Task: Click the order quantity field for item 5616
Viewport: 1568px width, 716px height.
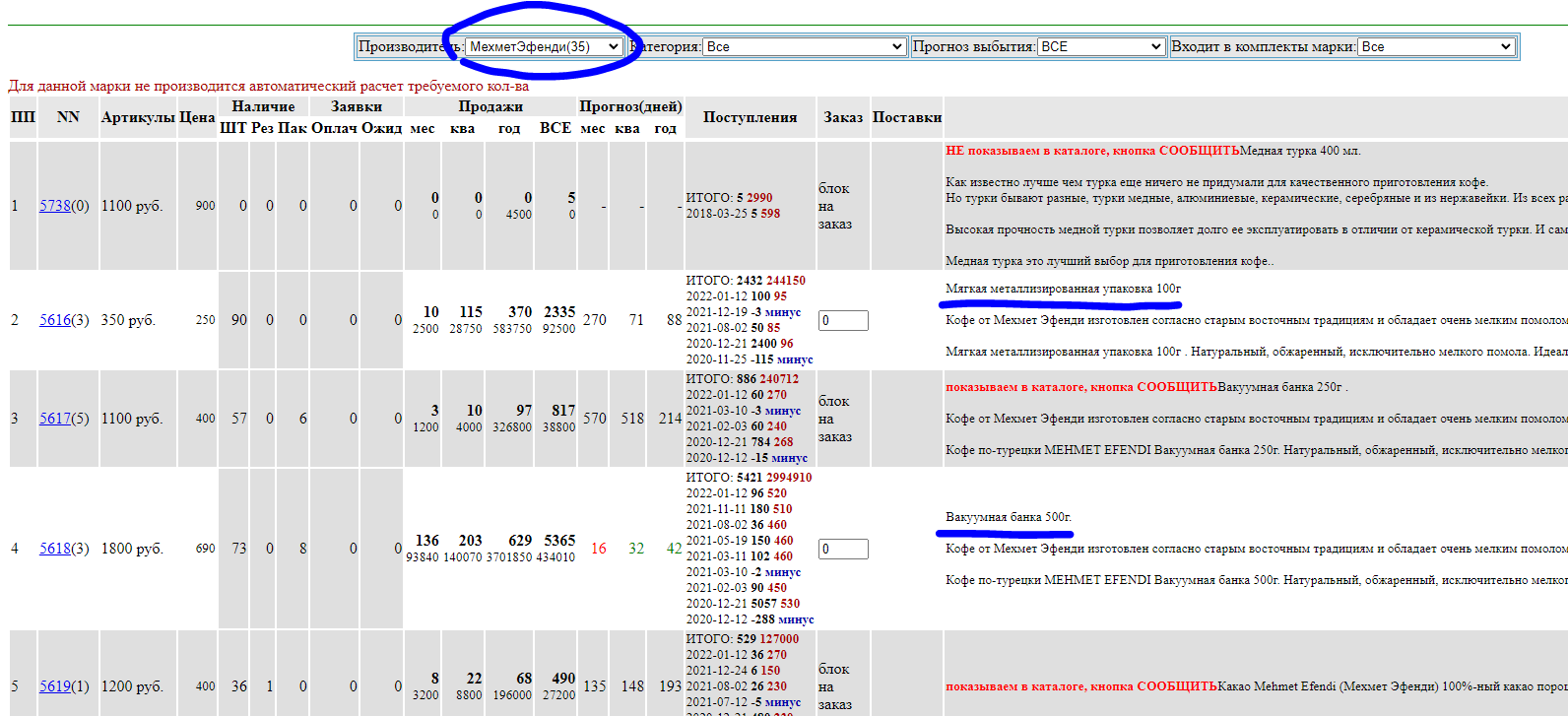Action: tap(843, 320)
